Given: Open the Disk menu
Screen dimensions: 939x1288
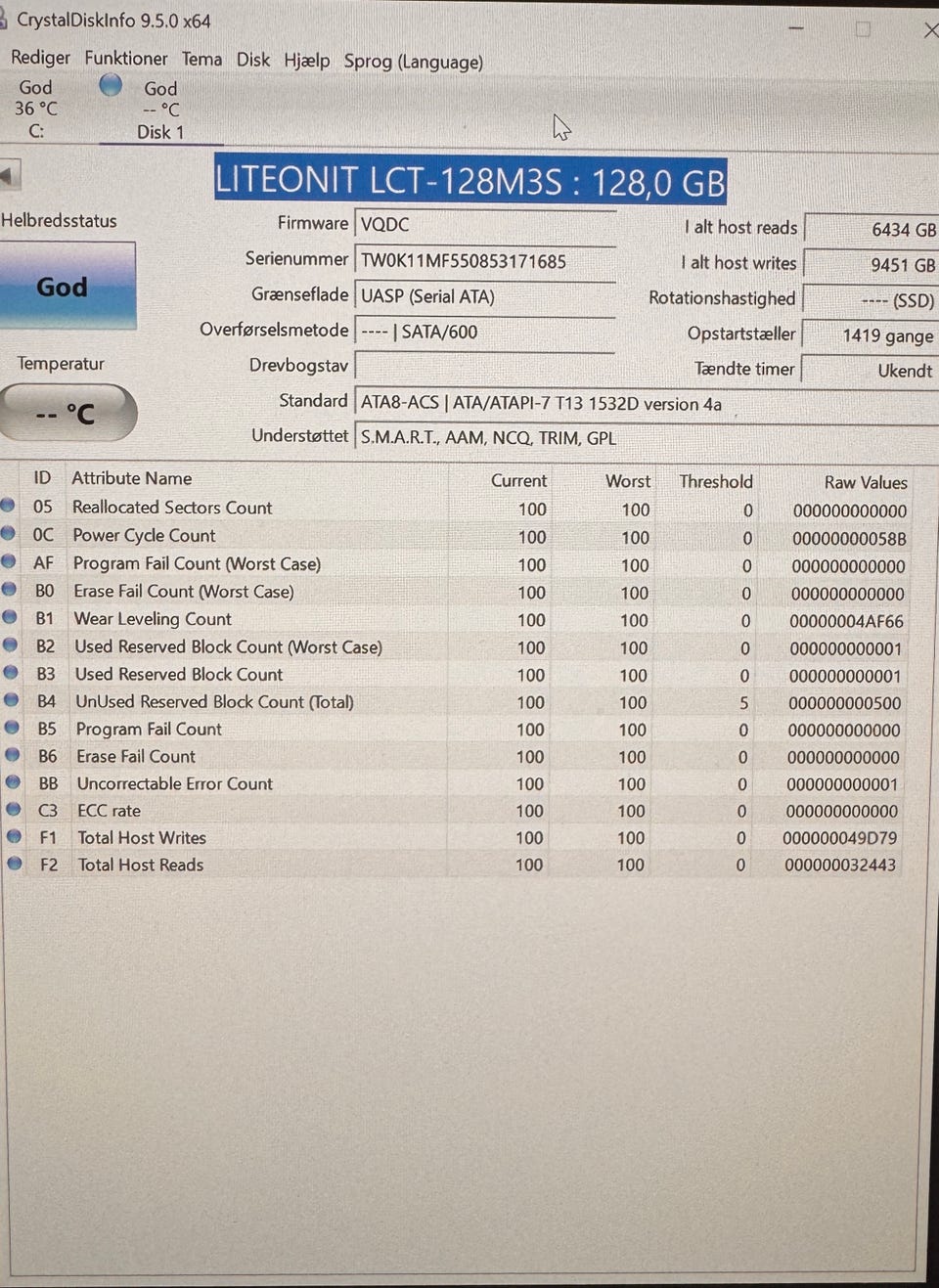Looking at the screenshot, I should [x=253, y=60].
